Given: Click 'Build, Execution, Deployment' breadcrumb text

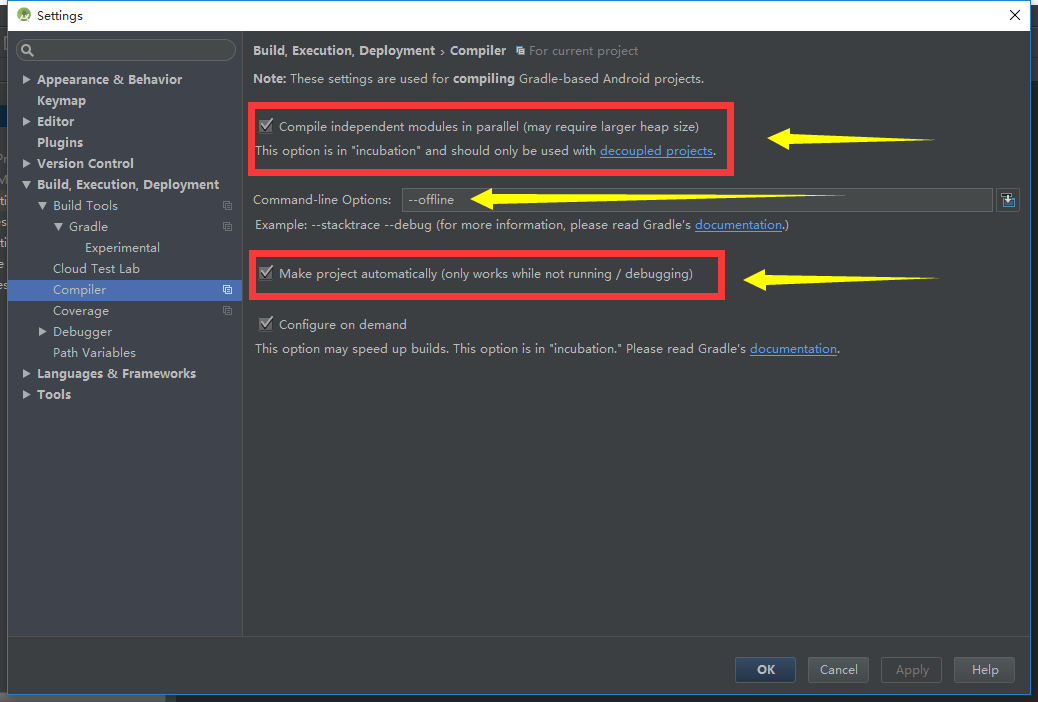Looking at the screenshot, I should [344, 51].
